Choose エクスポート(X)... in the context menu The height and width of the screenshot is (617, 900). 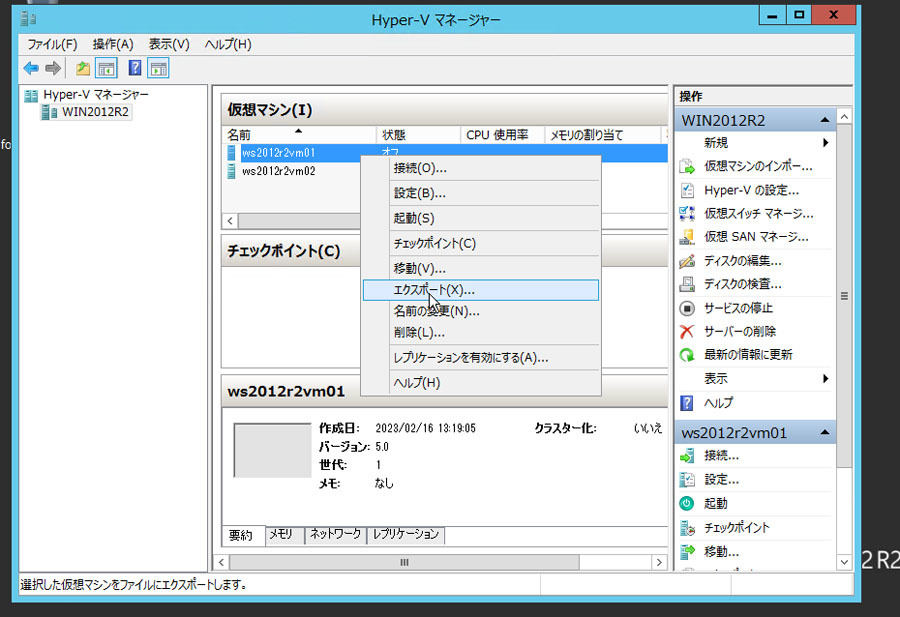point(481,290)
